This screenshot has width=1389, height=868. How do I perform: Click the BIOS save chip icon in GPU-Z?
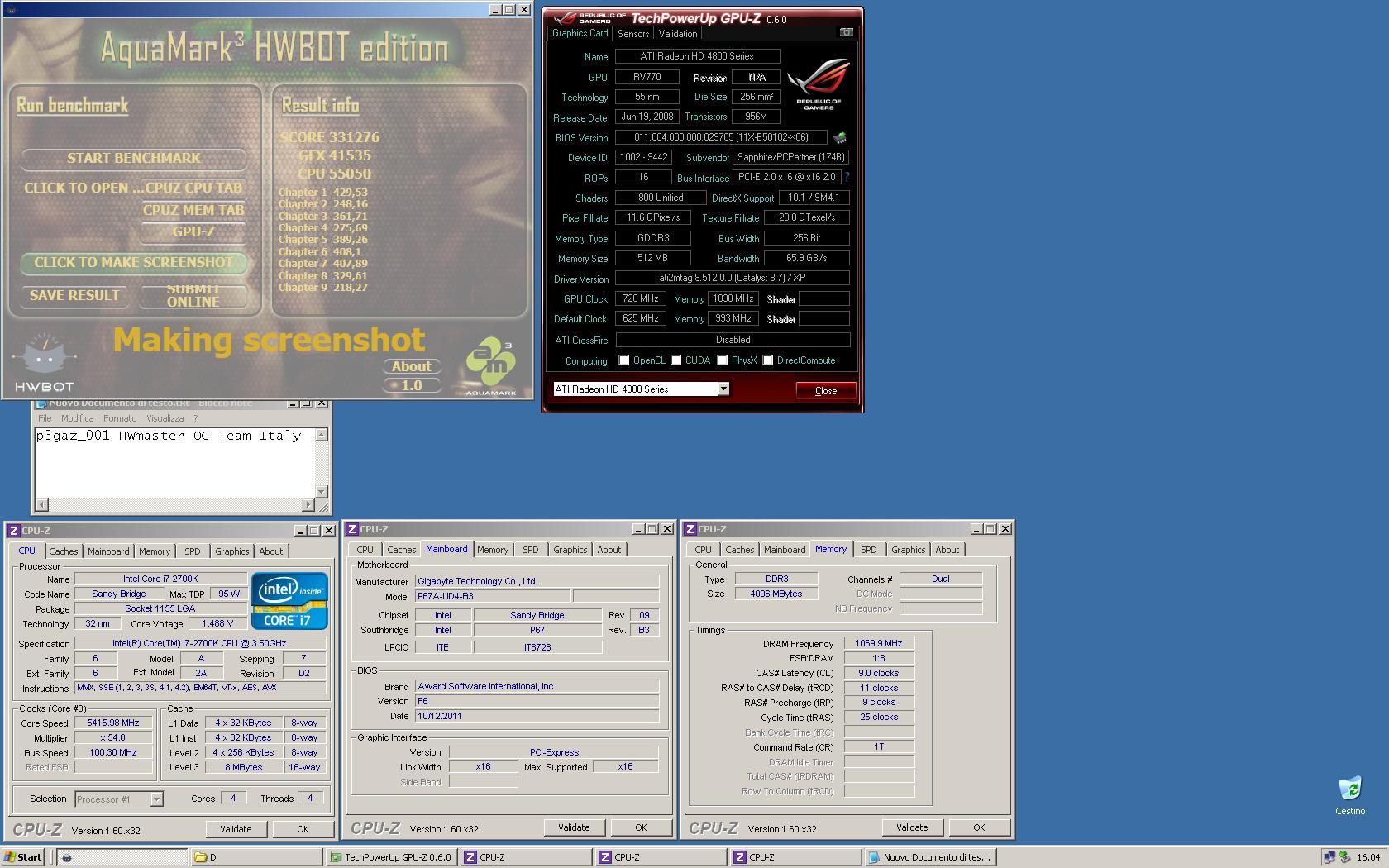(x=840, y=137)
